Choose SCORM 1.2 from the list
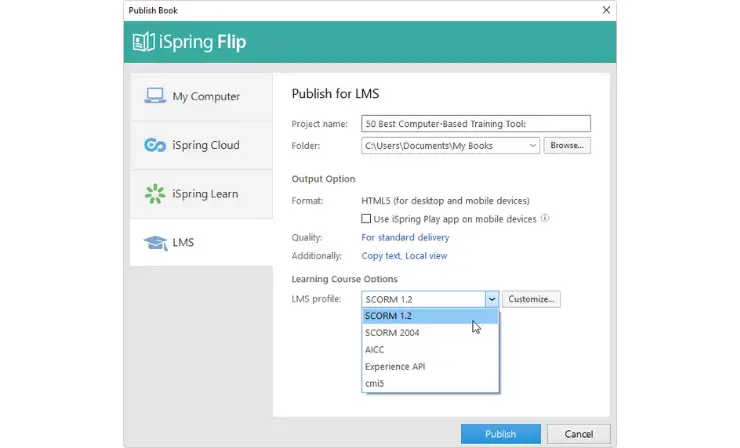740x448 pixels. (430, 316)
